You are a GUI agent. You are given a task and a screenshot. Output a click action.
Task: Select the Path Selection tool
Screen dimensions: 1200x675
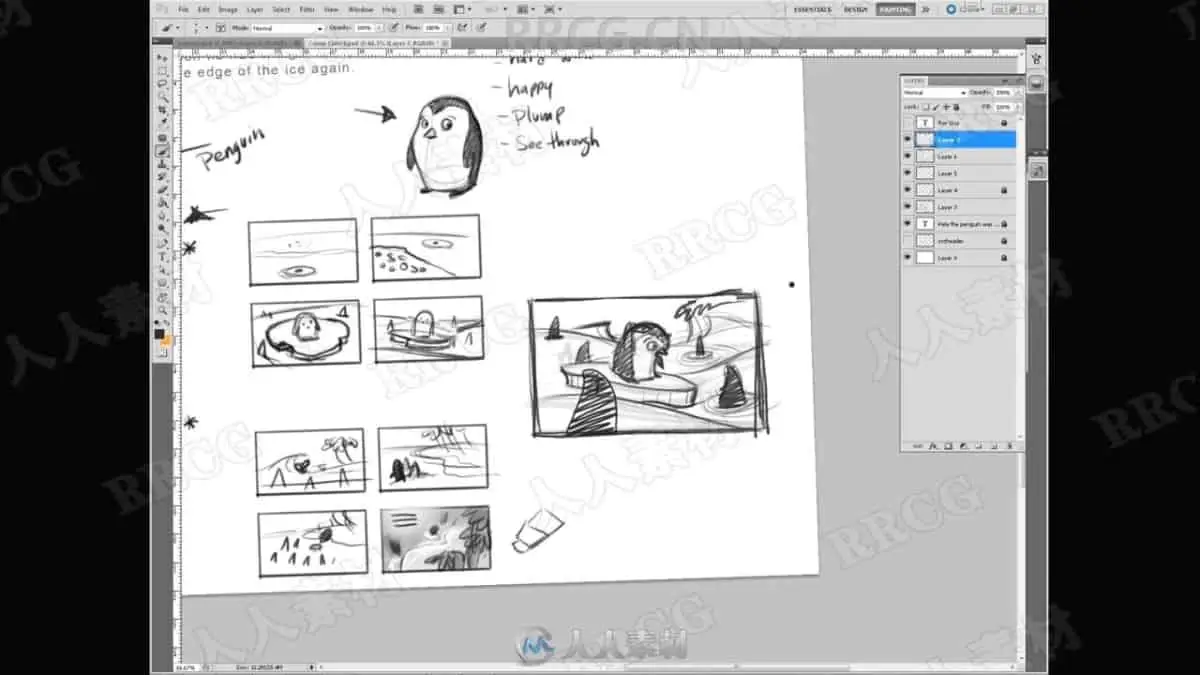click(161, 270)
